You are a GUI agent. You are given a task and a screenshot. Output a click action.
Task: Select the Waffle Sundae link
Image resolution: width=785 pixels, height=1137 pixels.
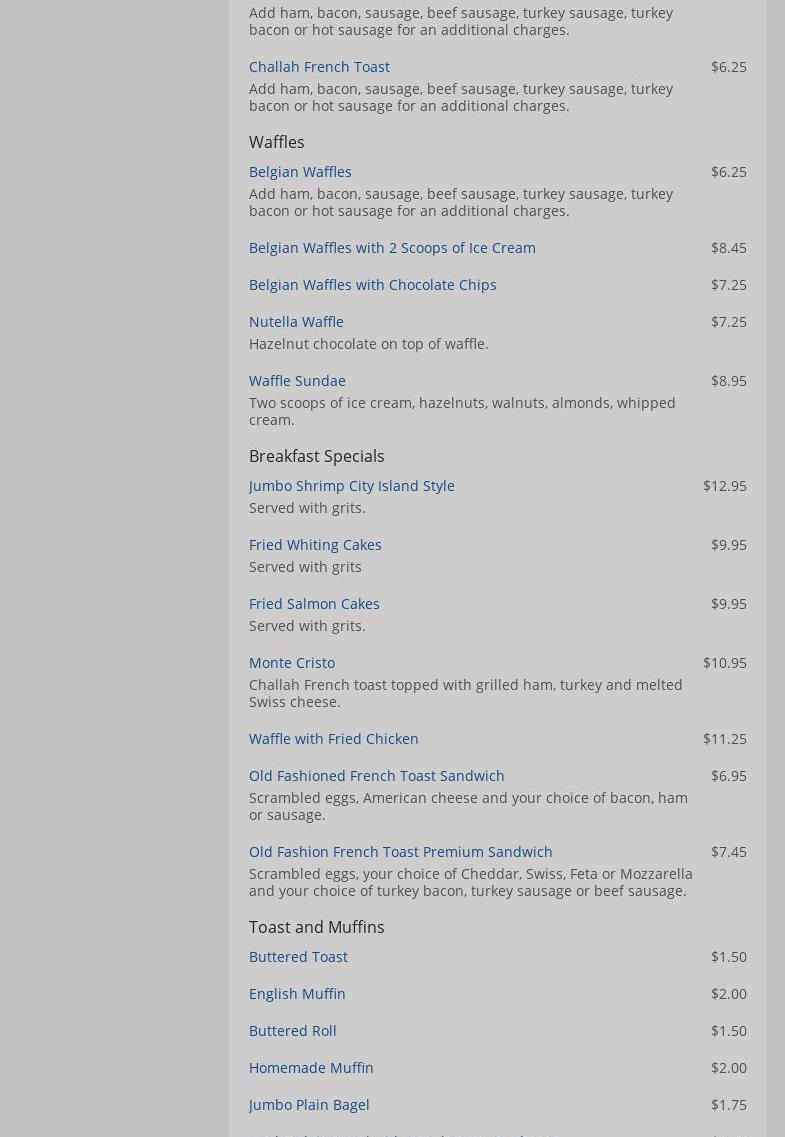297,381
